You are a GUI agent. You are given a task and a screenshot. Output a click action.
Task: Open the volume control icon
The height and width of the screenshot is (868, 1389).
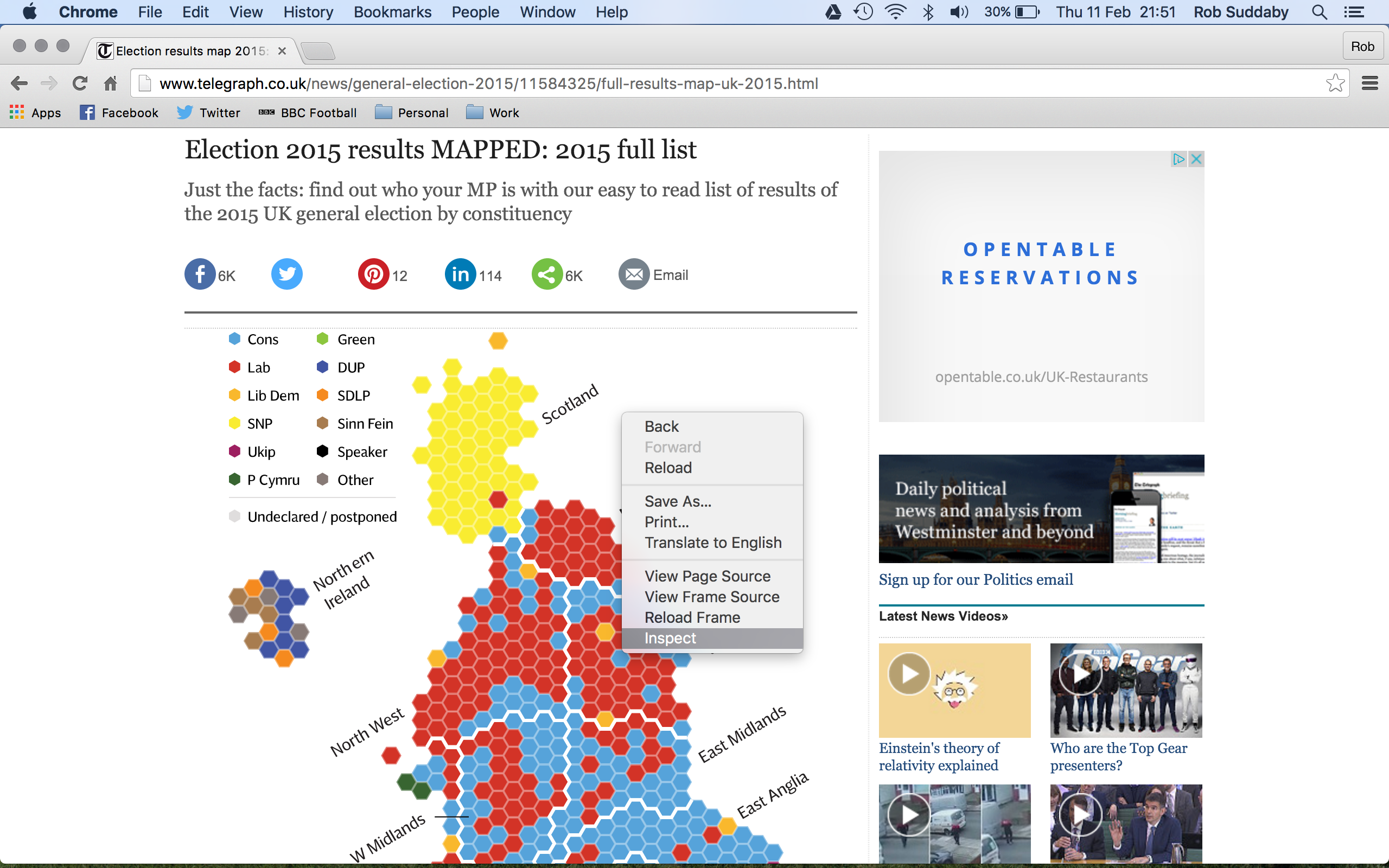(959, 12)
